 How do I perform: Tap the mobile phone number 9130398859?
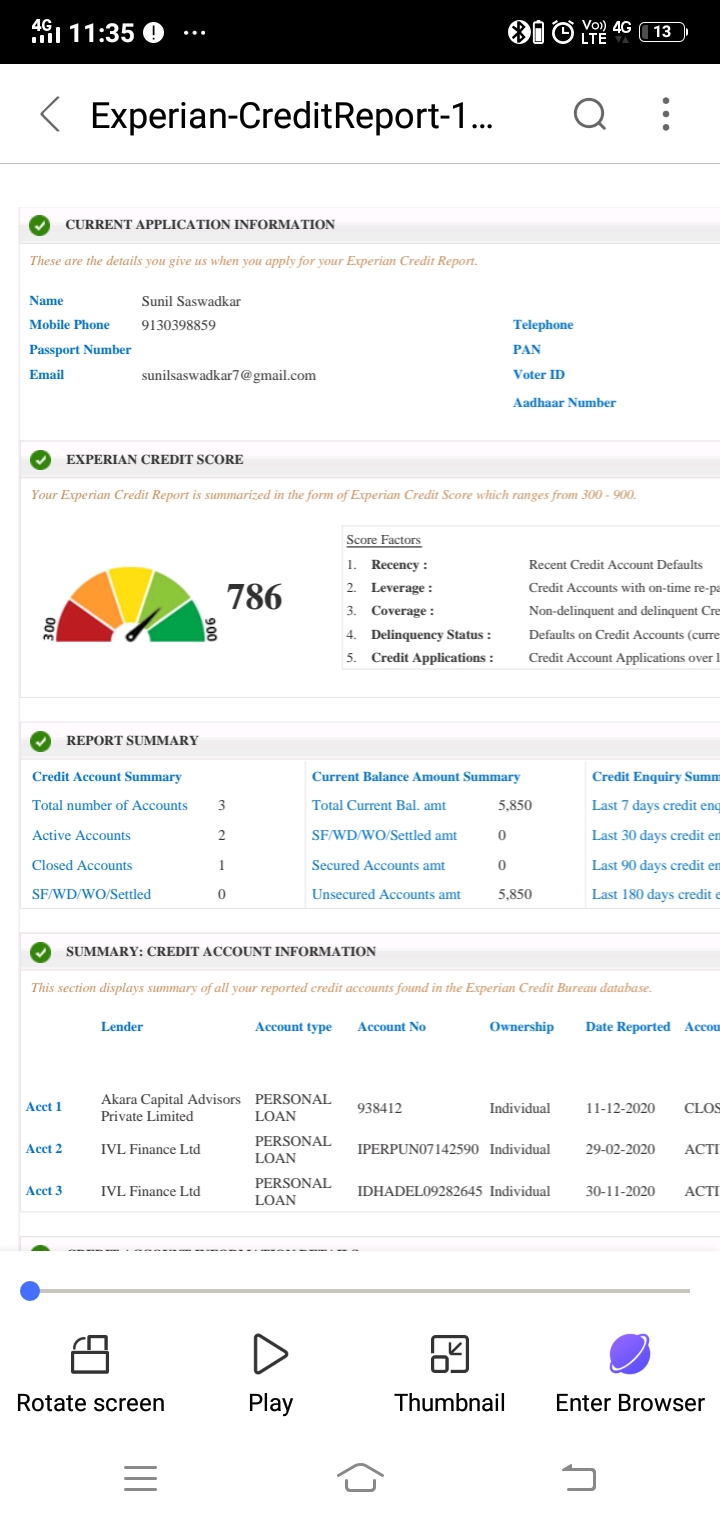coord(179,325)
